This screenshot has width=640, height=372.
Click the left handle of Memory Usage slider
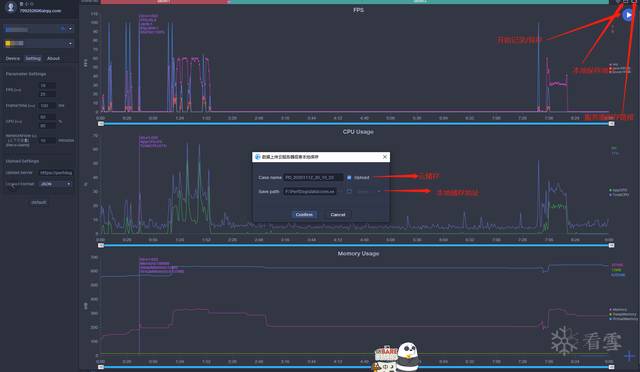tap(101, 367)
